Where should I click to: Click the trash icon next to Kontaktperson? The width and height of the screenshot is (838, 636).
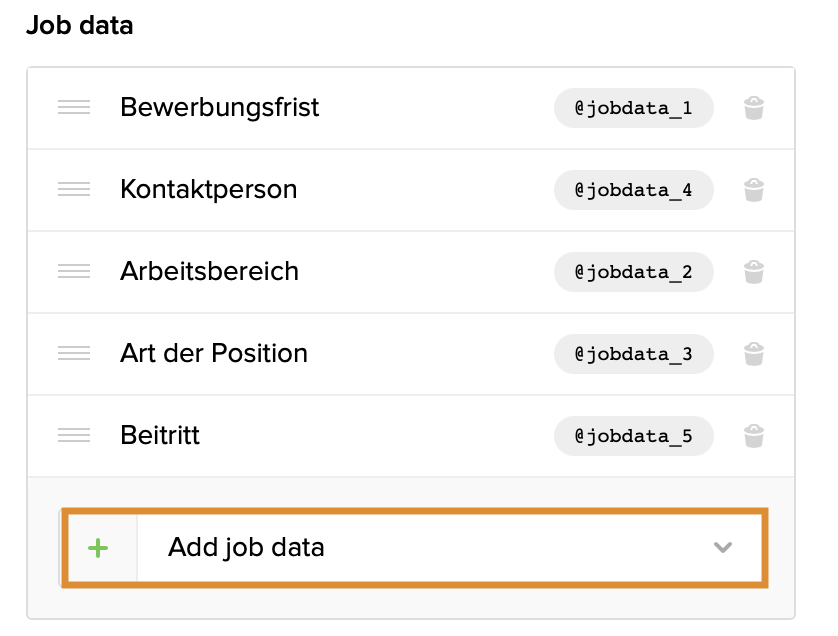(754, 190)
